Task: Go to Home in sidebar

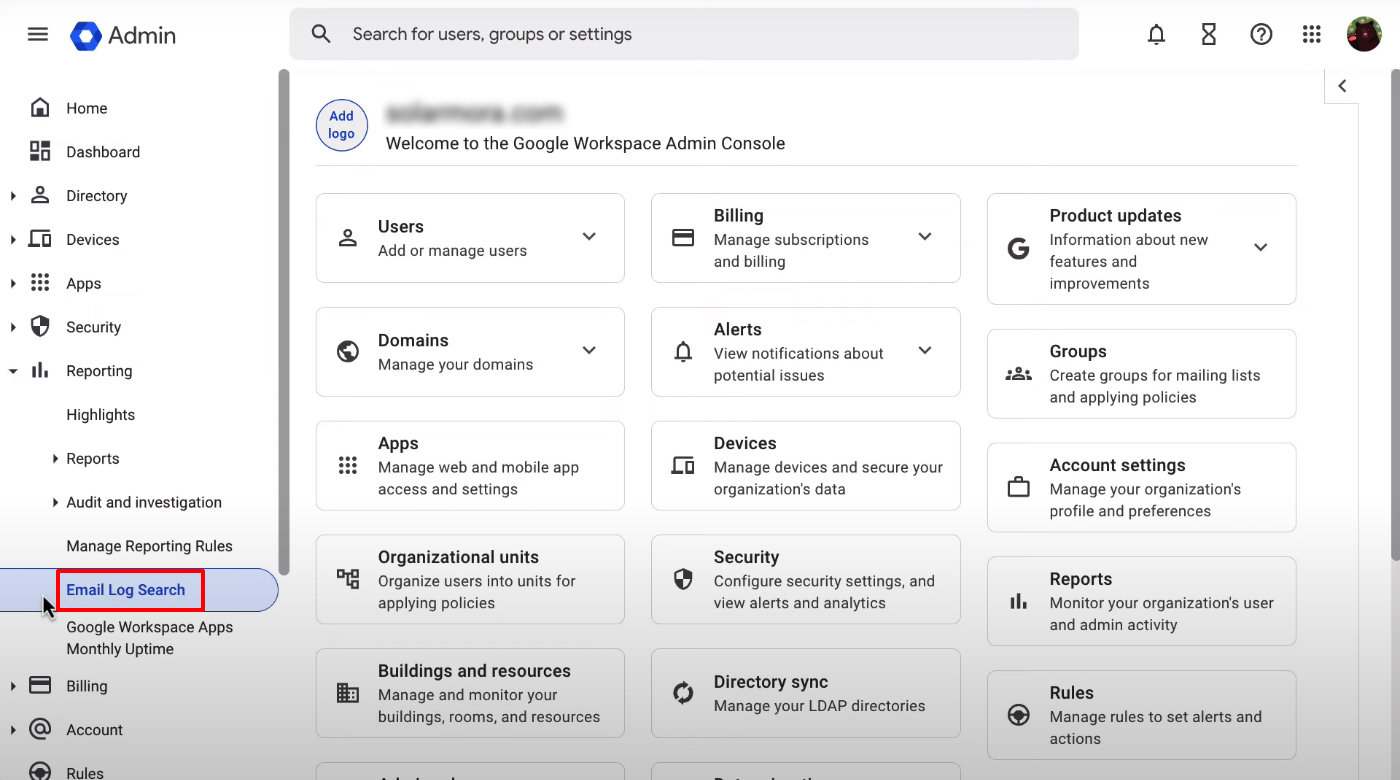Action: [x=86, y=108]
